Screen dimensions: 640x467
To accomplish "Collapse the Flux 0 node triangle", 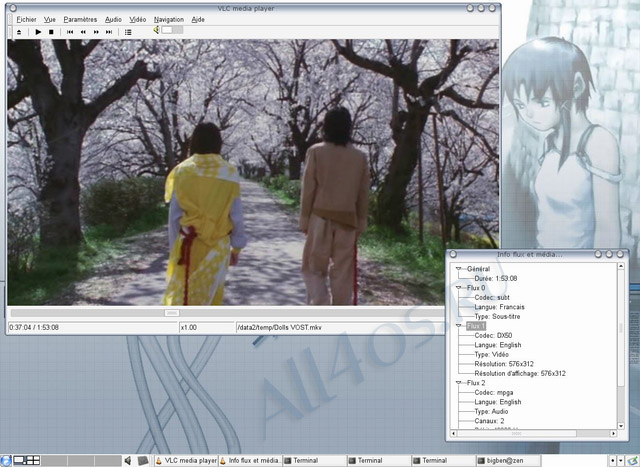I will click(458, 288).
